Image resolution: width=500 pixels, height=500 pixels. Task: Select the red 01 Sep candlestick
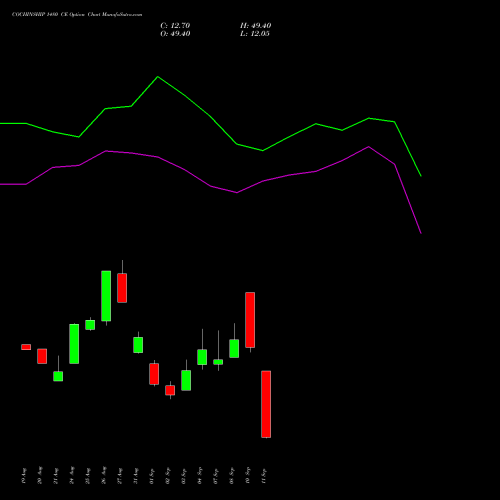pos(154,374)
